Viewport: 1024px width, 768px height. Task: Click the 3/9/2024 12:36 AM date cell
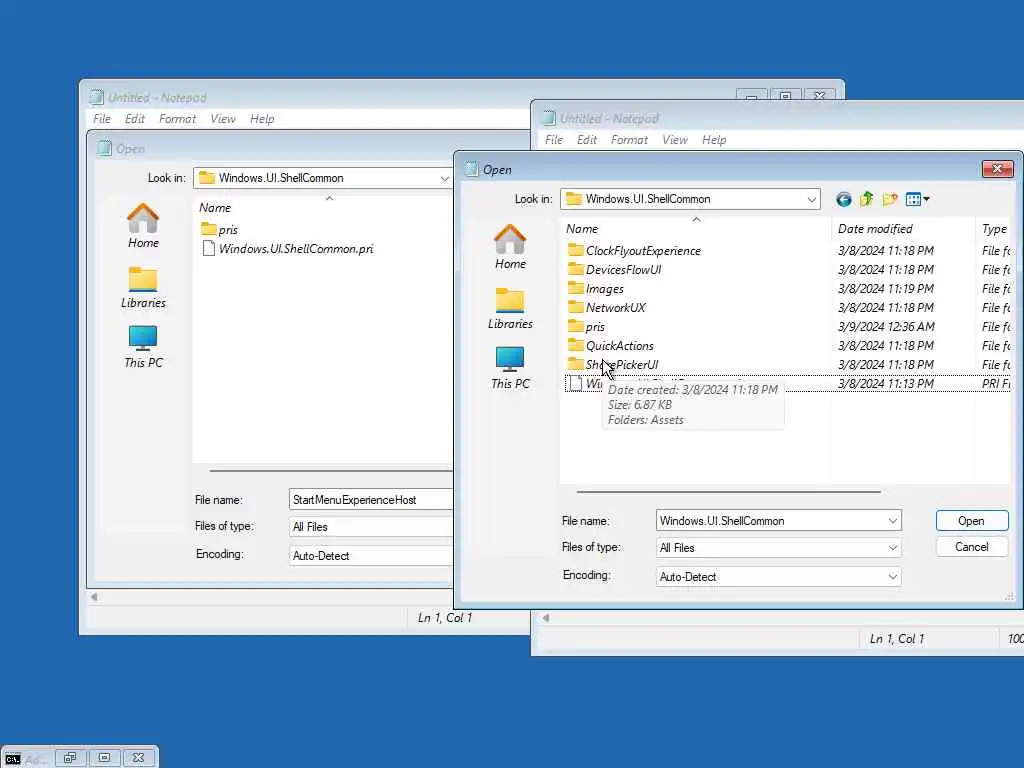click(x=886, y=327)
